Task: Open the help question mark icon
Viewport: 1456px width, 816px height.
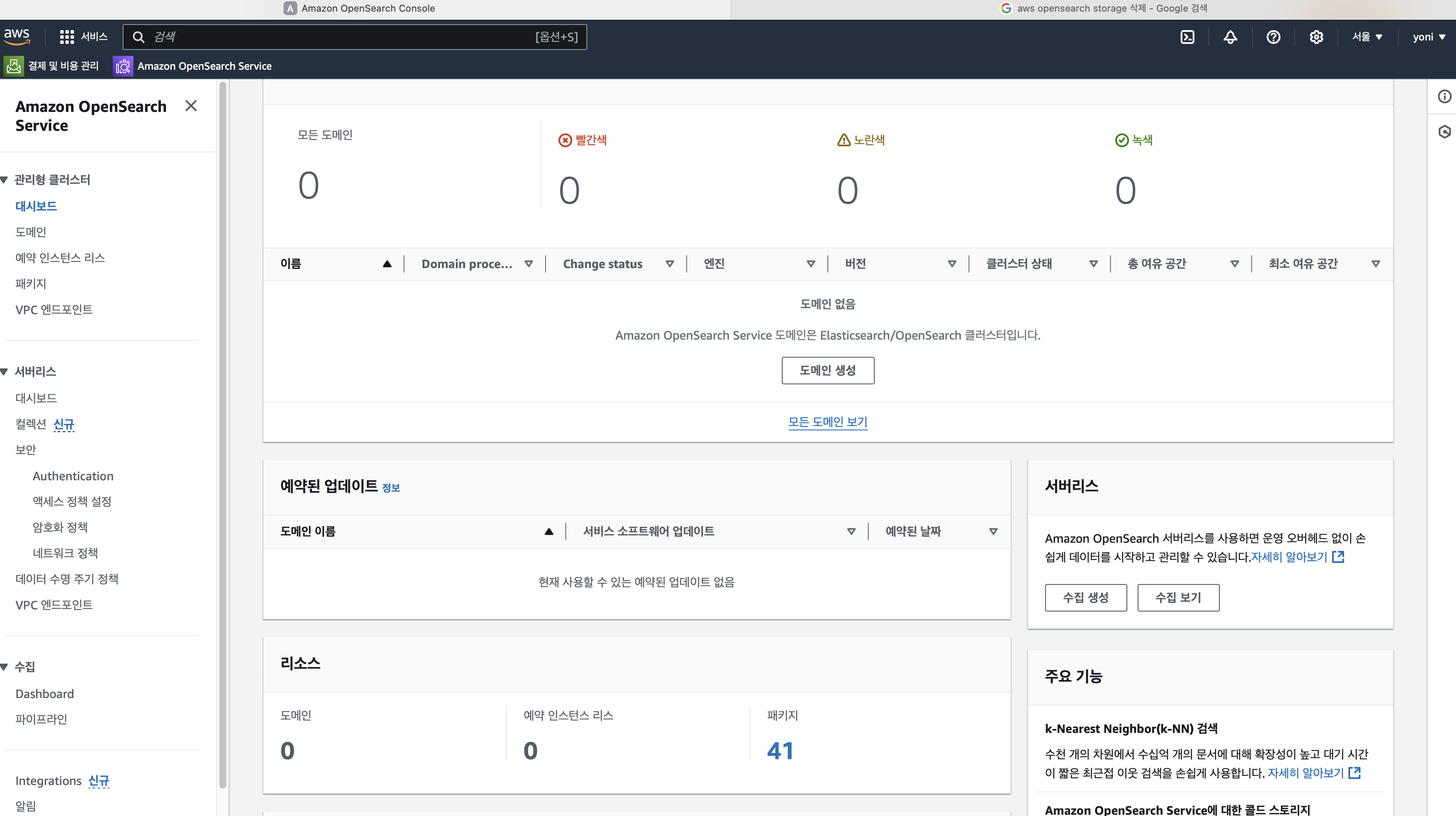Action: point(1274,37)
